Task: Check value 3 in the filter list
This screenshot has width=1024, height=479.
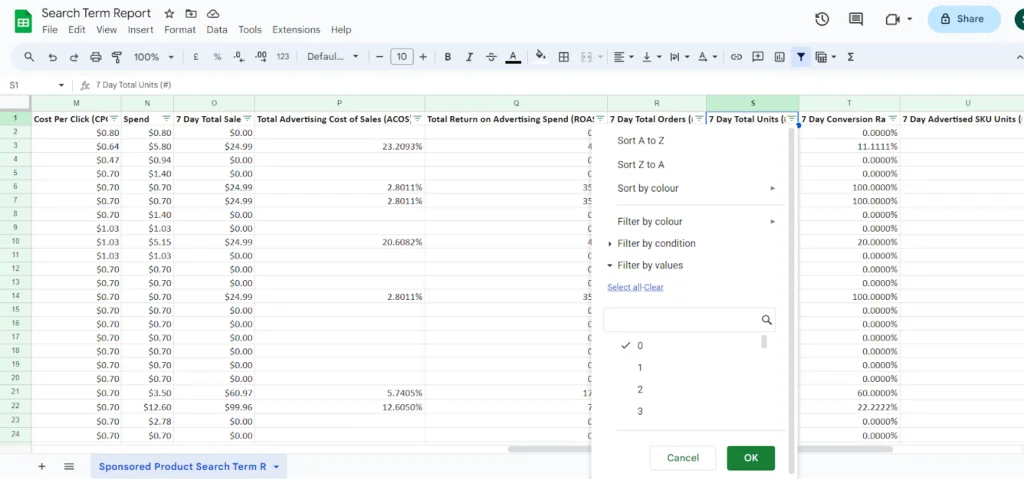Action: coord(639,411)
